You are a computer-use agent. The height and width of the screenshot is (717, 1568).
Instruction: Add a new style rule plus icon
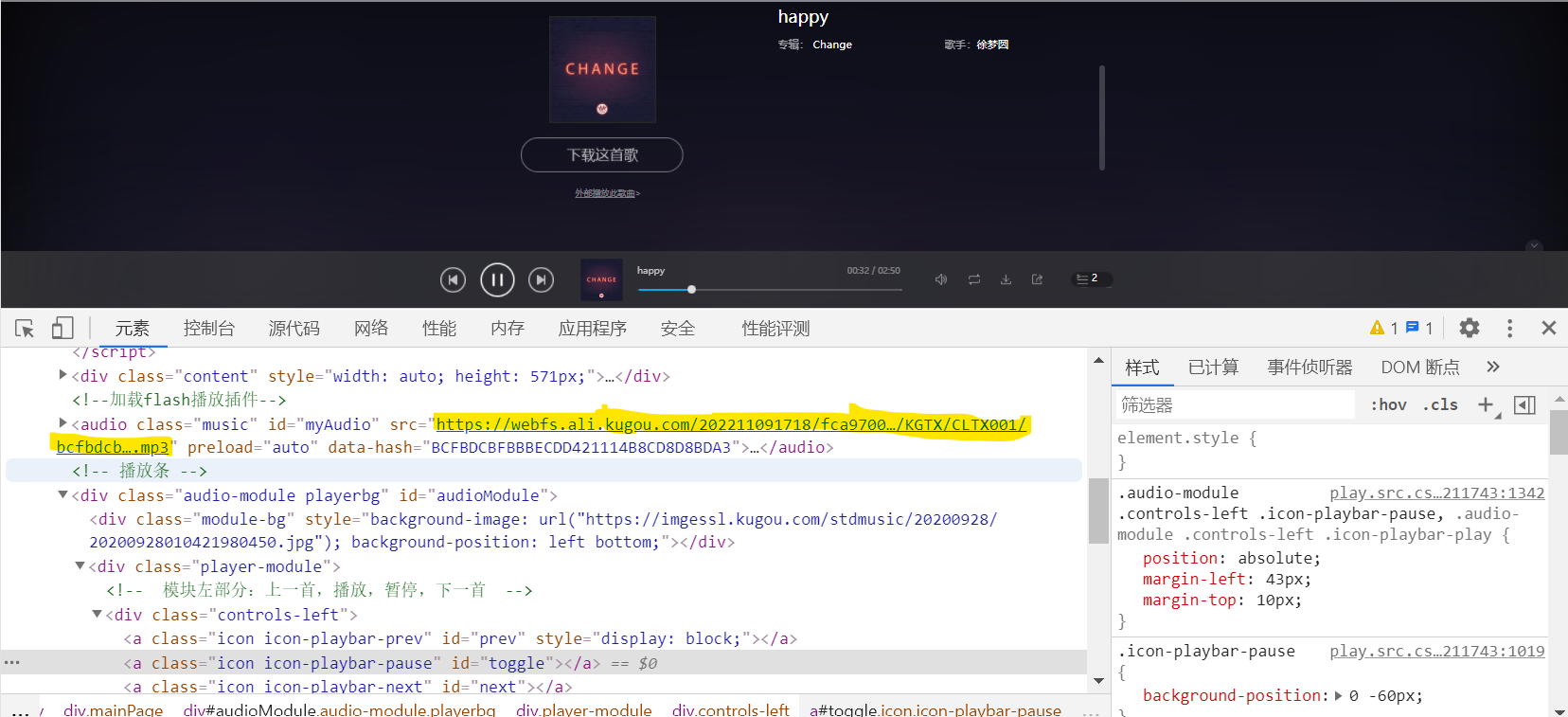pyautogui.click(x=1486, y=405)
